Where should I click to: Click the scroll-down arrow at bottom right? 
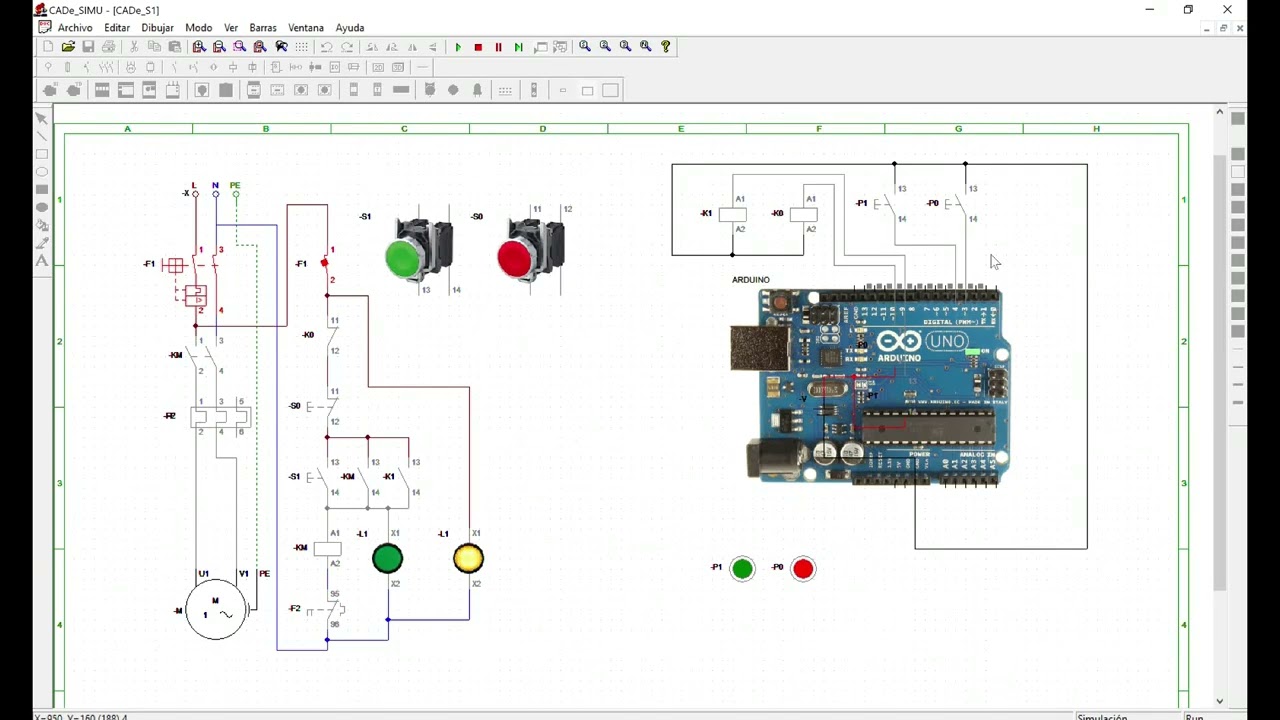[x=1219, y=701]
